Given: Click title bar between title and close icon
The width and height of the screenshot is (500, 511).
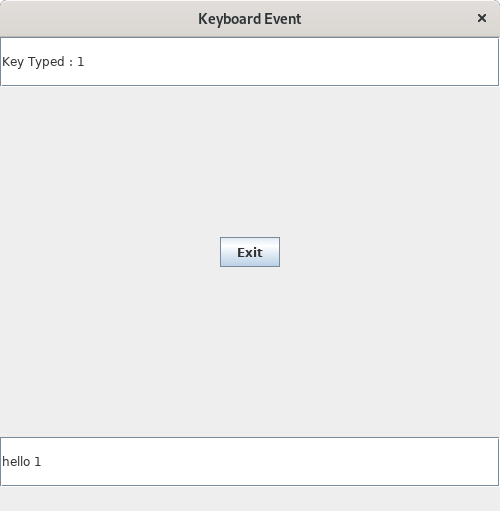Looking at the screenshot, I should point(388,19).
